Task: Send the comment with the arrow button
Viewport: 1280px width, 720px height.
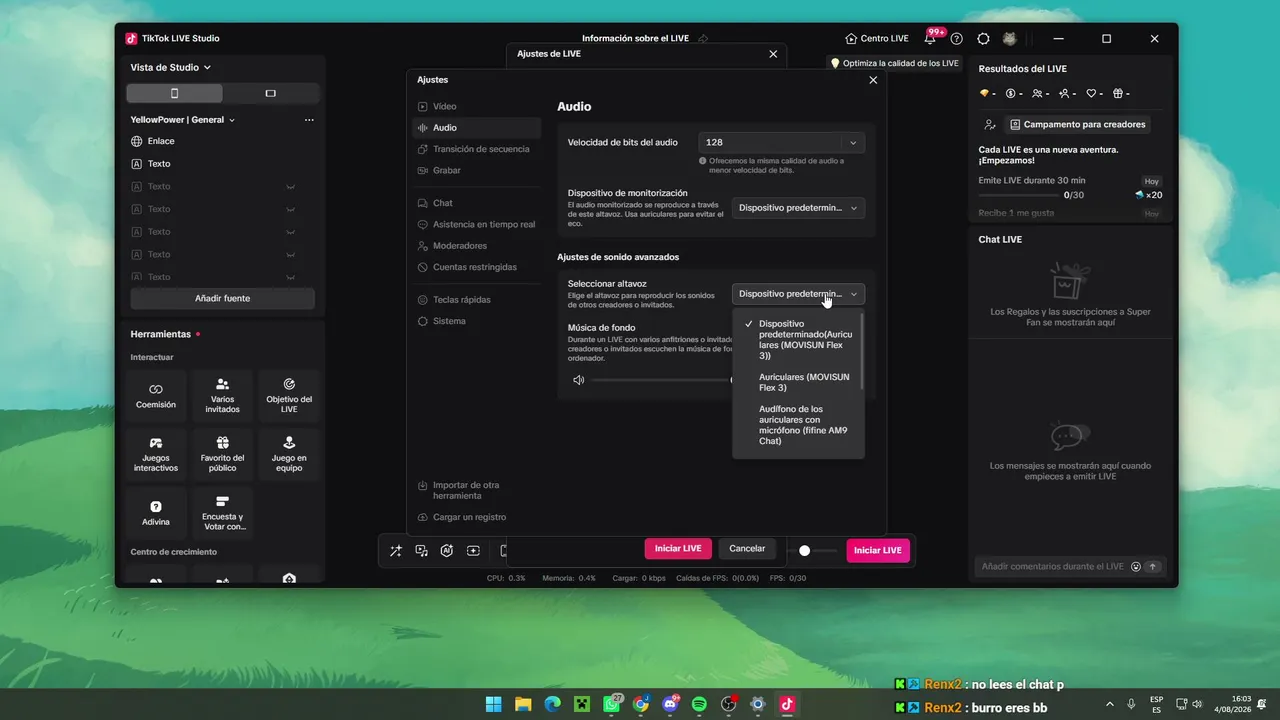Action: coord(1152,567)
